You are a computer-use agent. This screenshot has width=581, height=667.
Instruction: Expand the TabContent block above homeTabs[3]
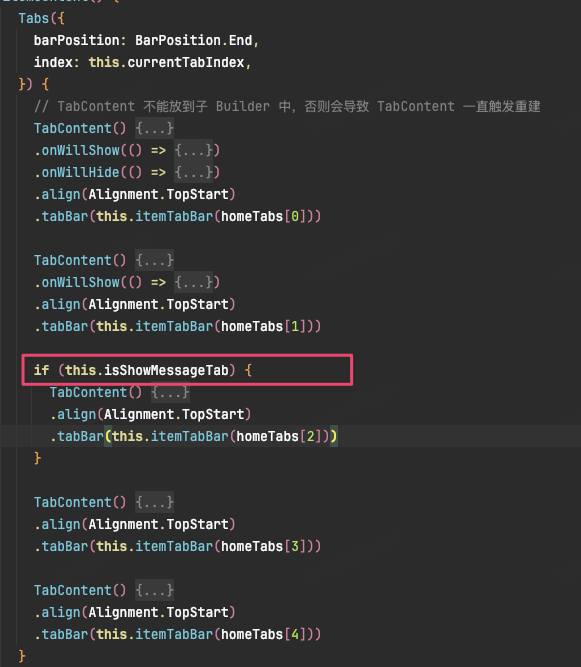154,502
